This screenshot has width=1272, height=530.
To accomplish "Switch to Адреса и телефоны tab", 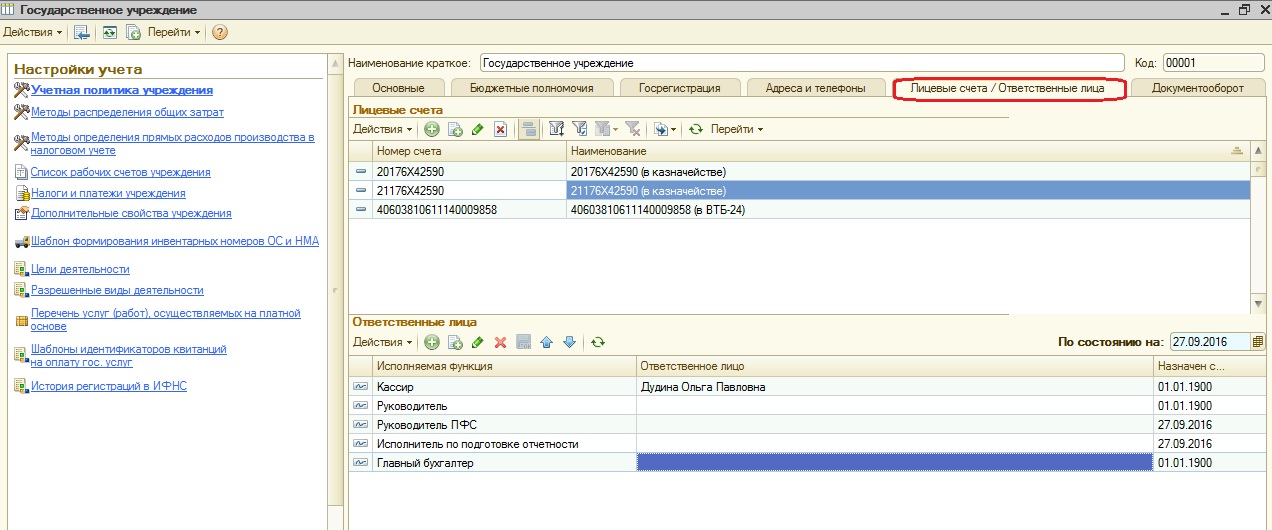I will (x=815, y=88).
